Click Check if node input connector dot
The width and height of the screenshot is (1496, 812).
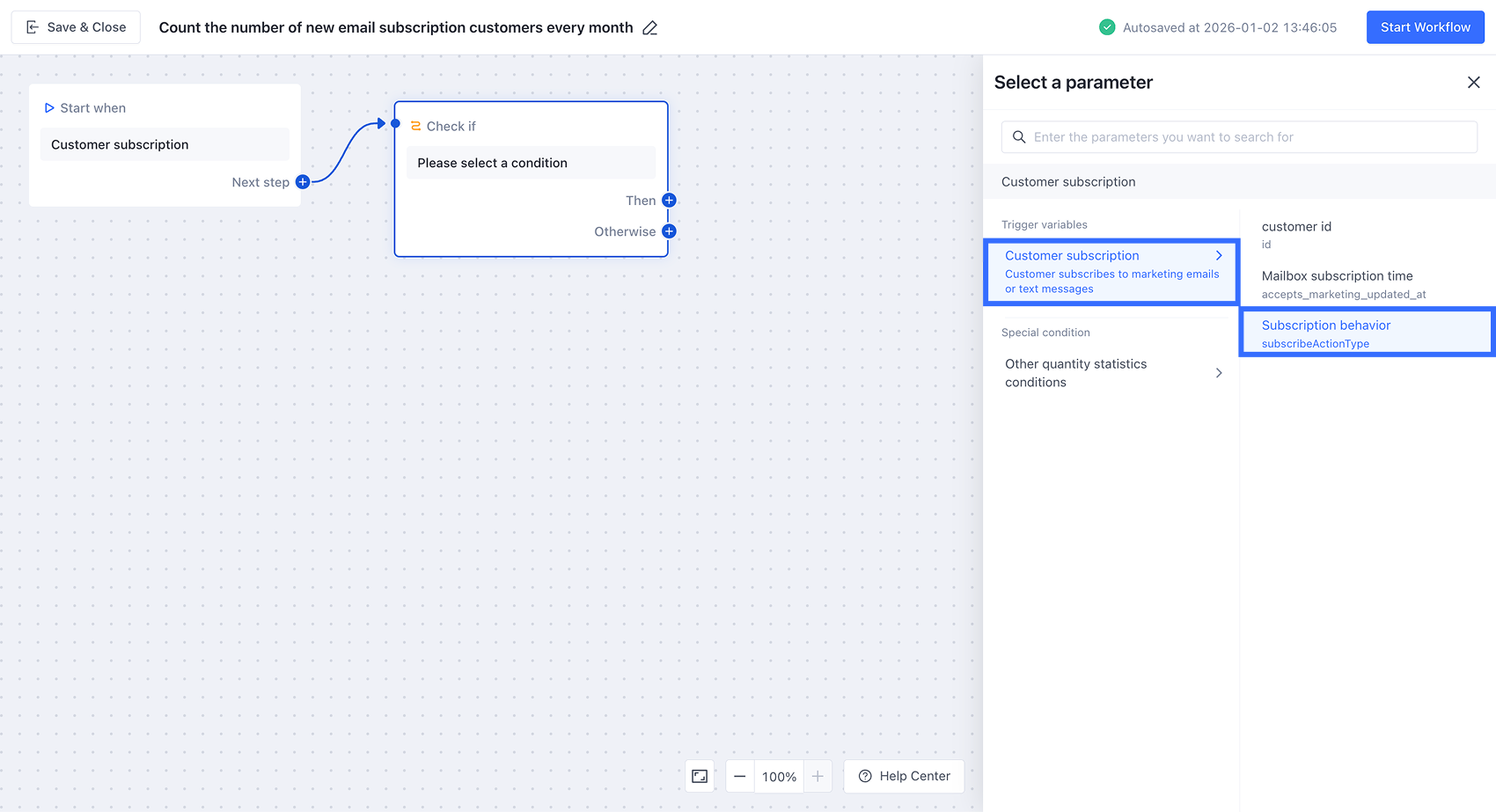point(395,123)
